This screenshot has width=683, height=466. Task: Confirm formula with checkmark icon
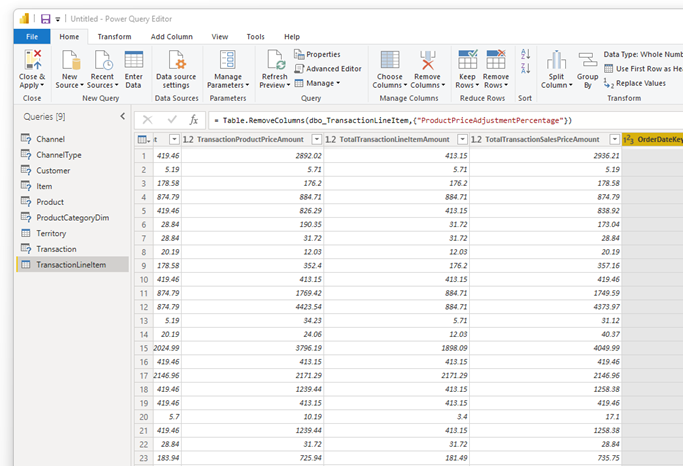172,119
